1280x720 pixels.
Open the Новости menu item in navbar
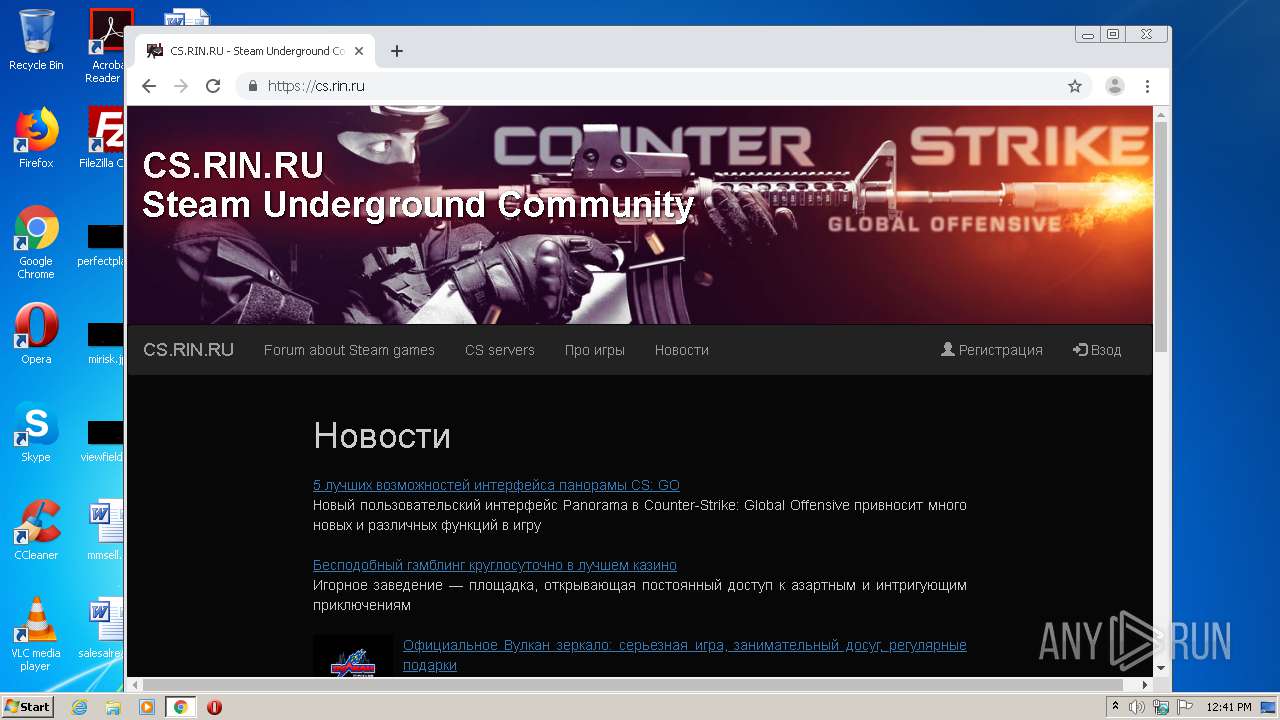point(682,350)
